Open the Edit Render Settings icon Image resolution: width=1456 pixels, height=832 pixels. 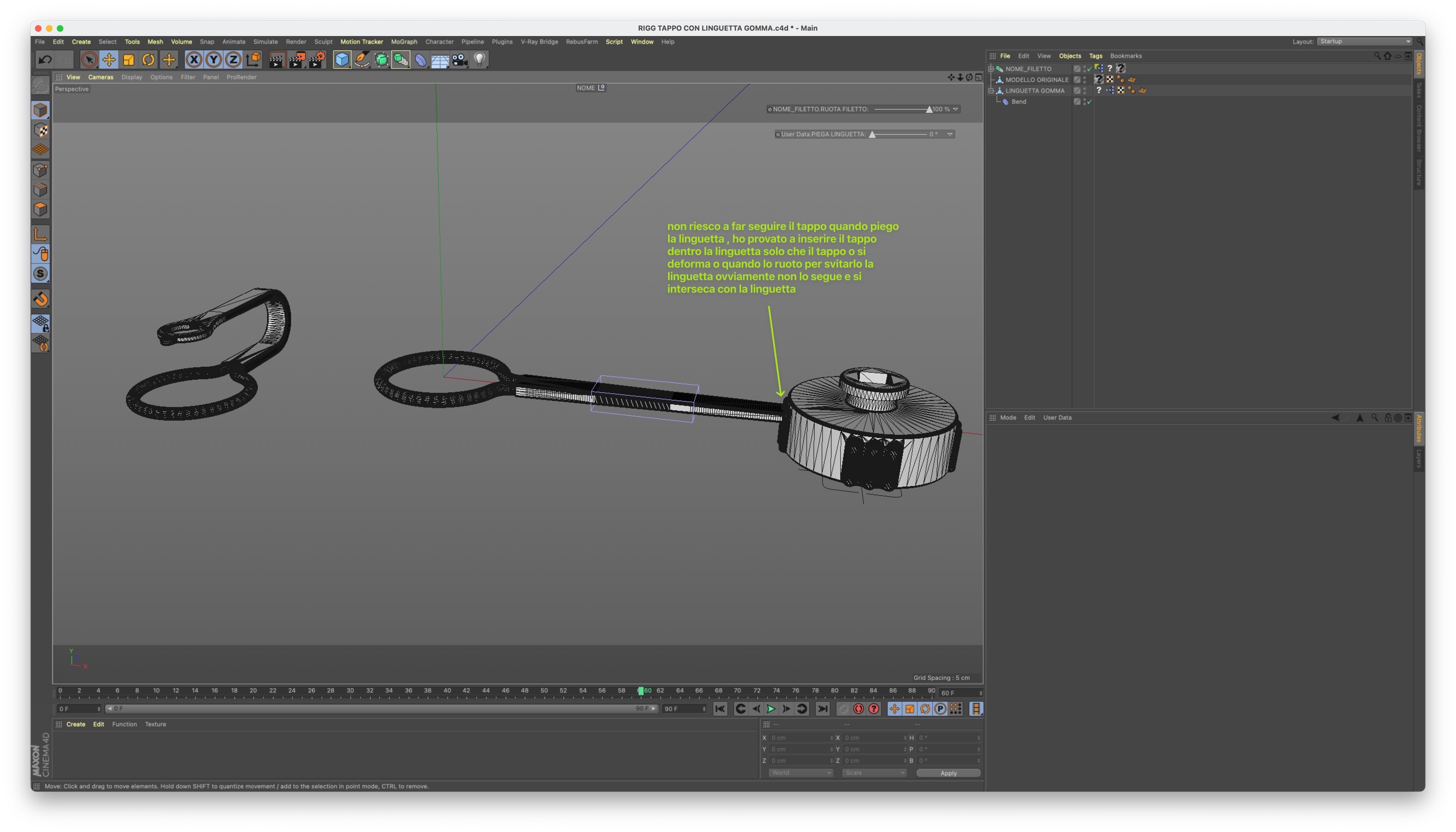(x=317, y=59)
